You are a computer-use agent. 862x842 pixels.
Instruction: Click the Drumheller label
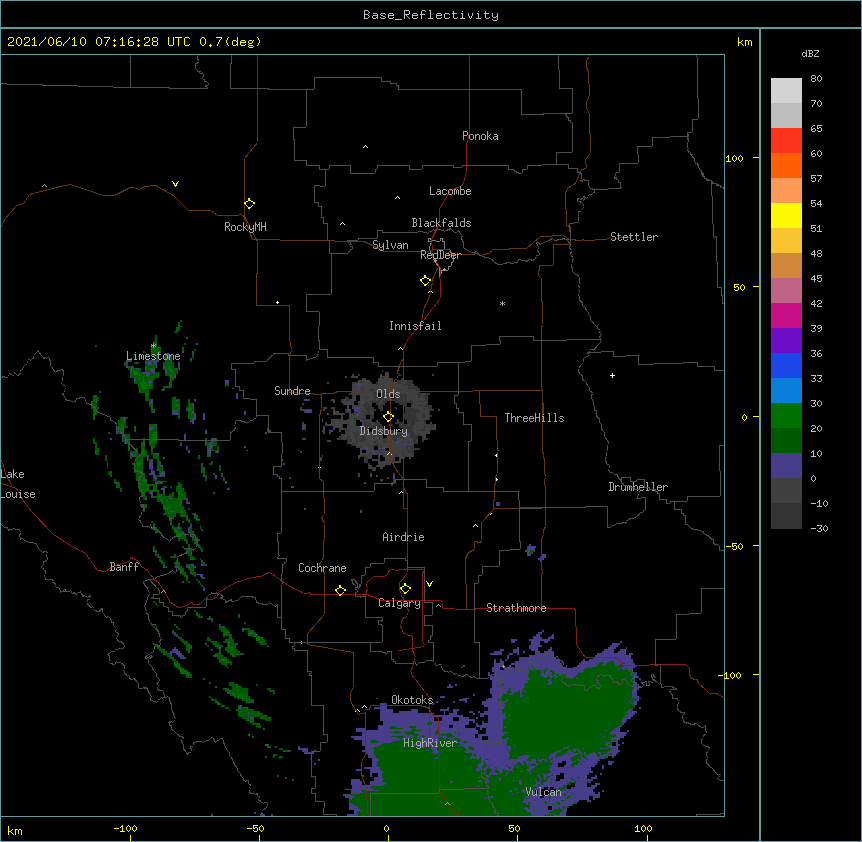[638, 487]
